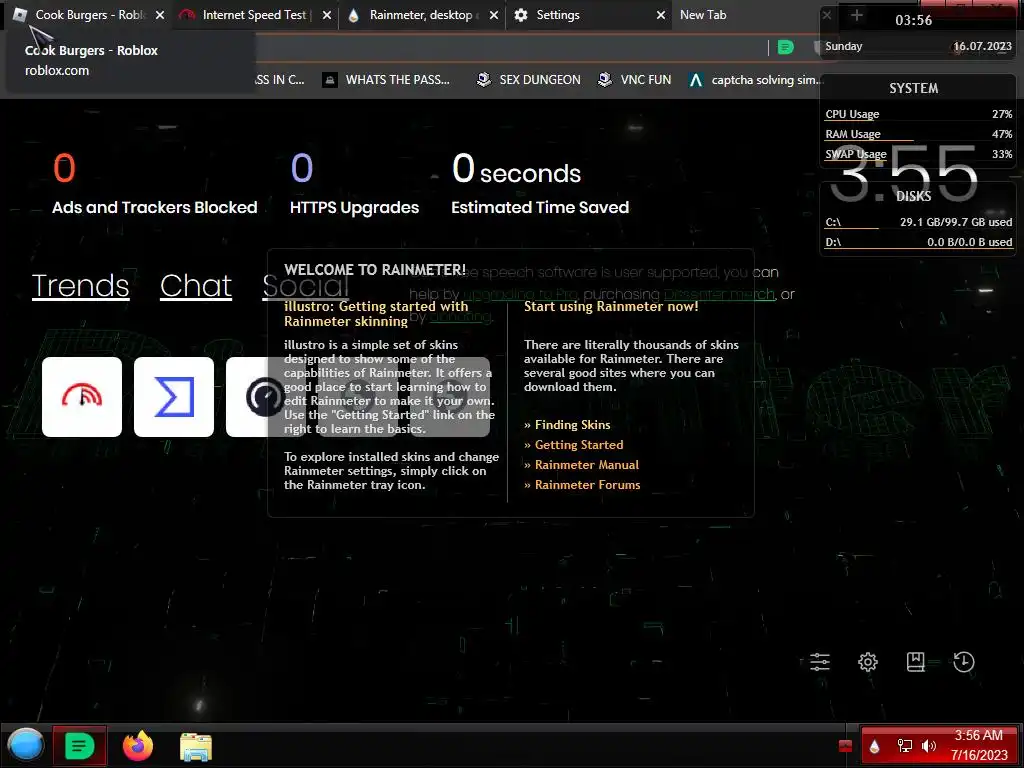This screenshot has width=1024, height=768.
Task: Close the Rainmeter tab
Action: pos(494,15)
